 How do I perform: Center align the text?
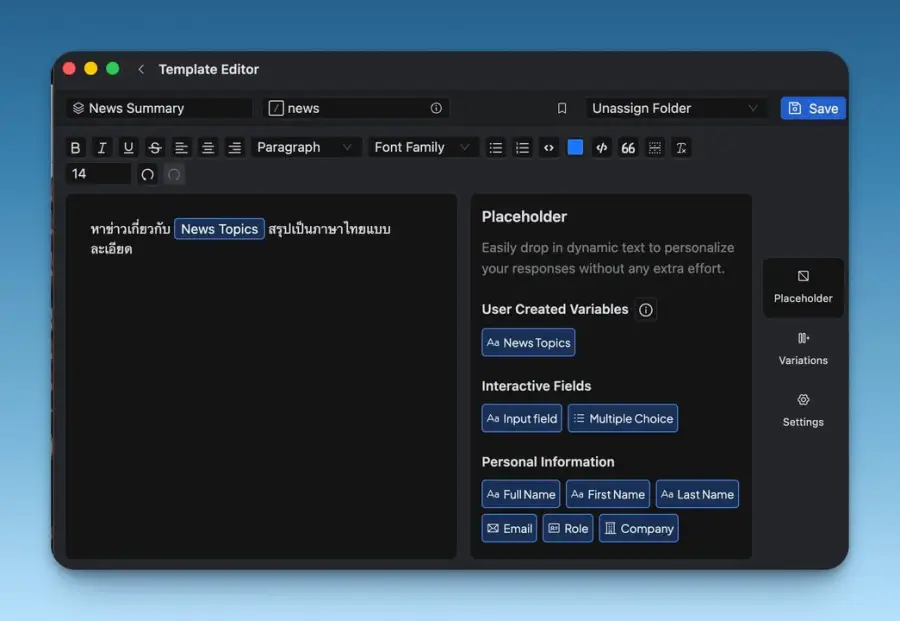pos(208,148)
